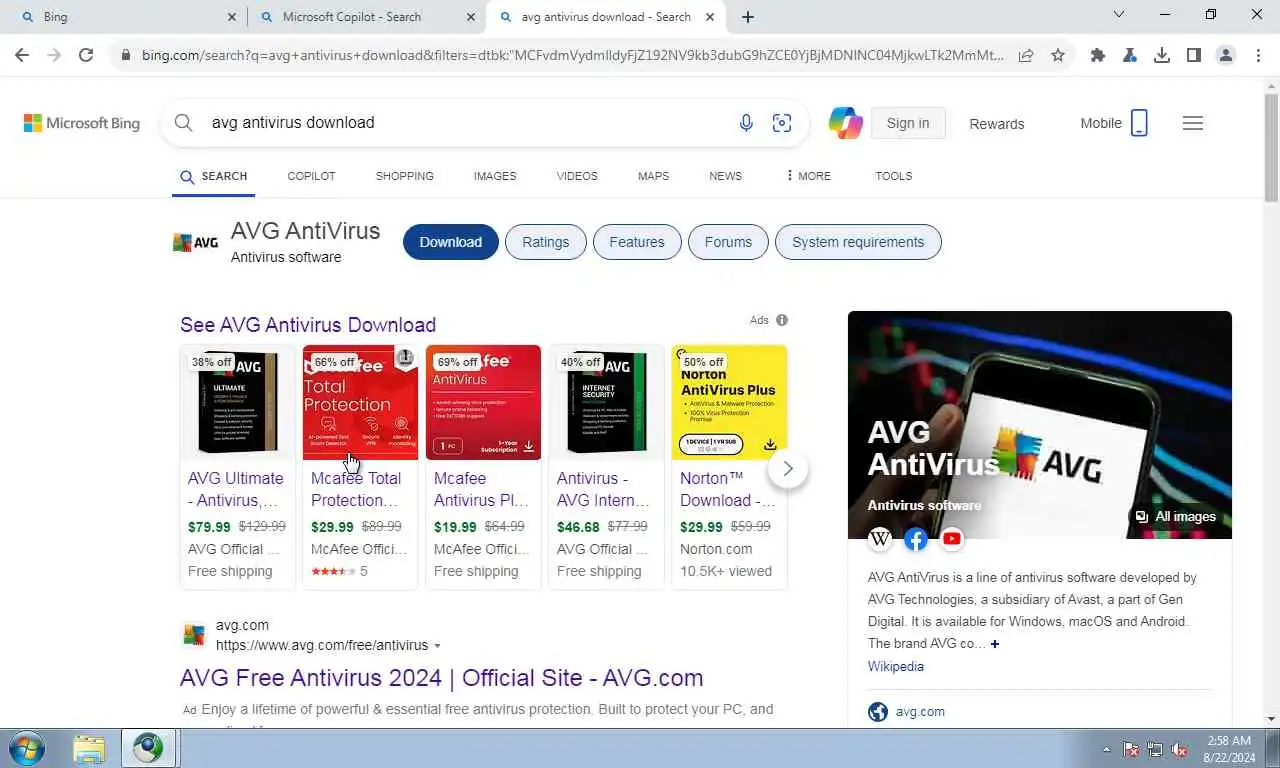Viewport: 1280px width, 768px height.
Task: Open avg.com link in side panel
Action: pos(920,712)
